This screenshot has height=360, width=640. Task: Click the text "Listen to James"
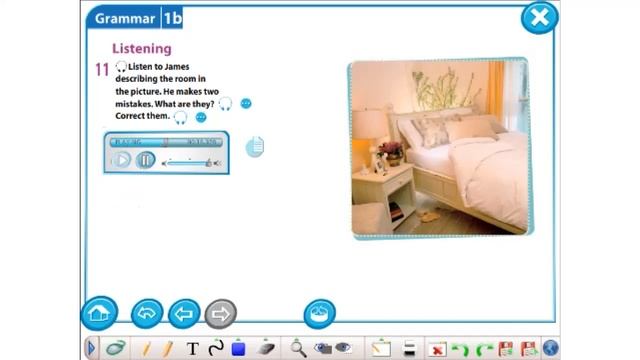click(159, 67)
